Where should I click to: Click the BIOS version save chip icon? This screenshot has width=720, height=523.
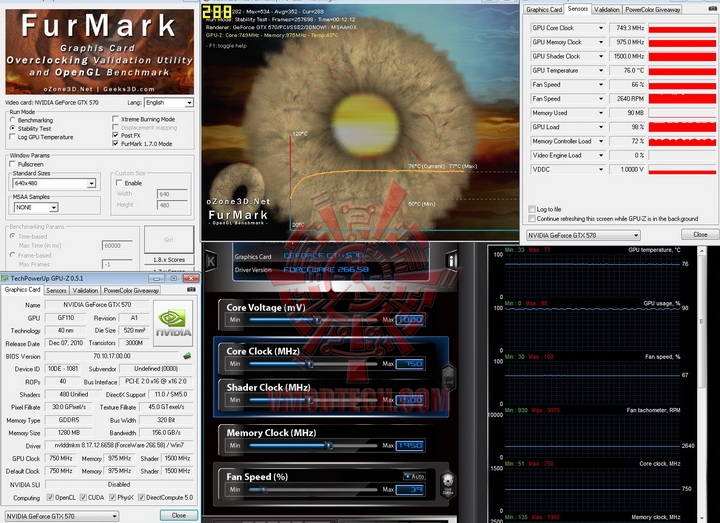(186, 356)
